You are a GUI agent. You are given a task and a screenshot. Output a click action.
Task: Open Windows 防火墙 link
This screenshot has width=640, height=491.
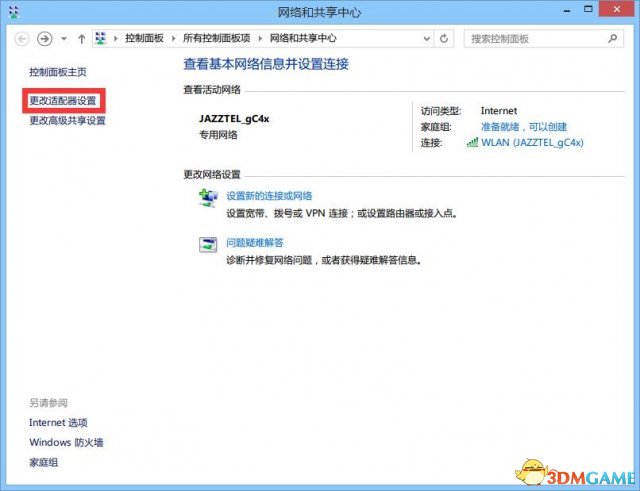(x=66, y=442)
